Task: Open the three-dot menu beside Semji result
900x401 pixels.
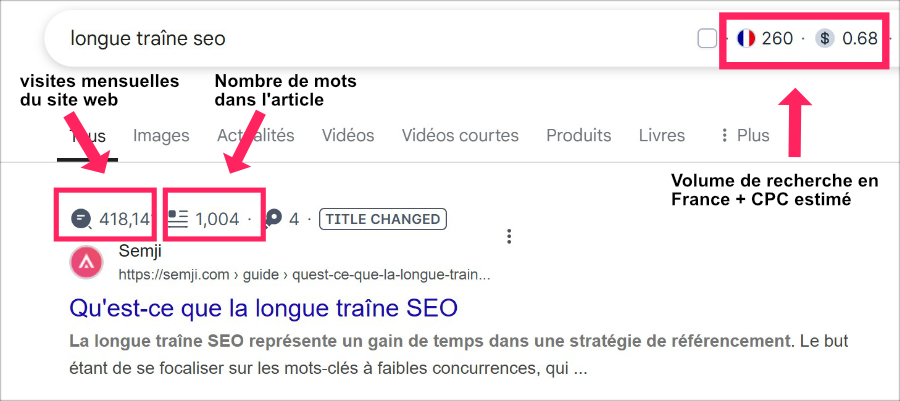Action: pos(509,236)
